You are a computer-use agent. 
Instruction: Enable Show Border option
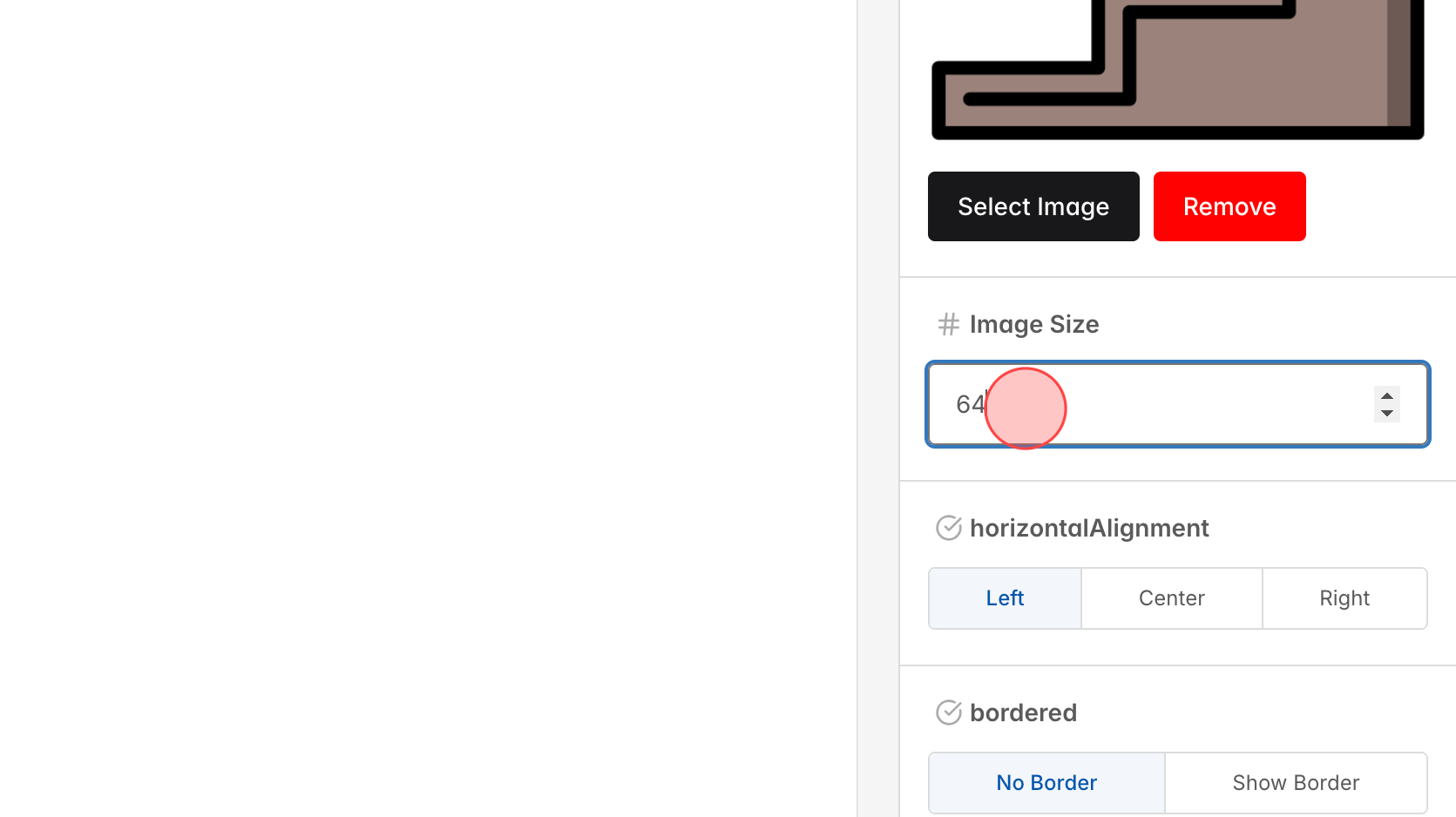tap(1295, 782)
